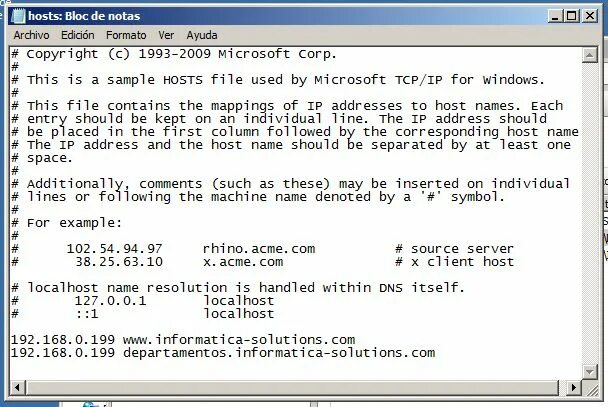Open the Ver menu
The width and height of the screenshot is (608, 407).
pyautogui.click(x=166, y=35)
